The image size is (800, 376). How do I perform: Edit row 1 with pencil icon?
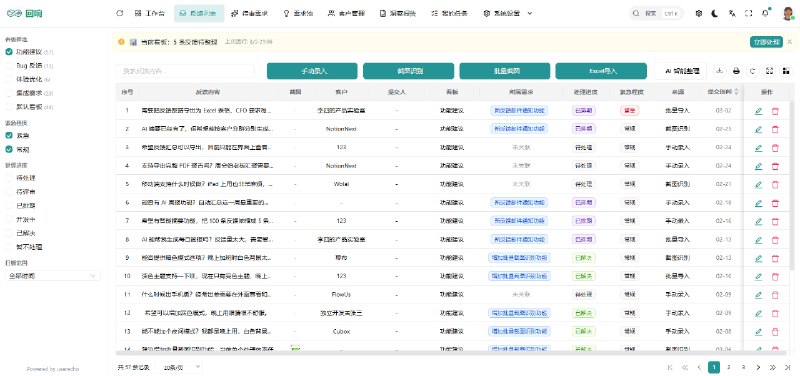758,111
